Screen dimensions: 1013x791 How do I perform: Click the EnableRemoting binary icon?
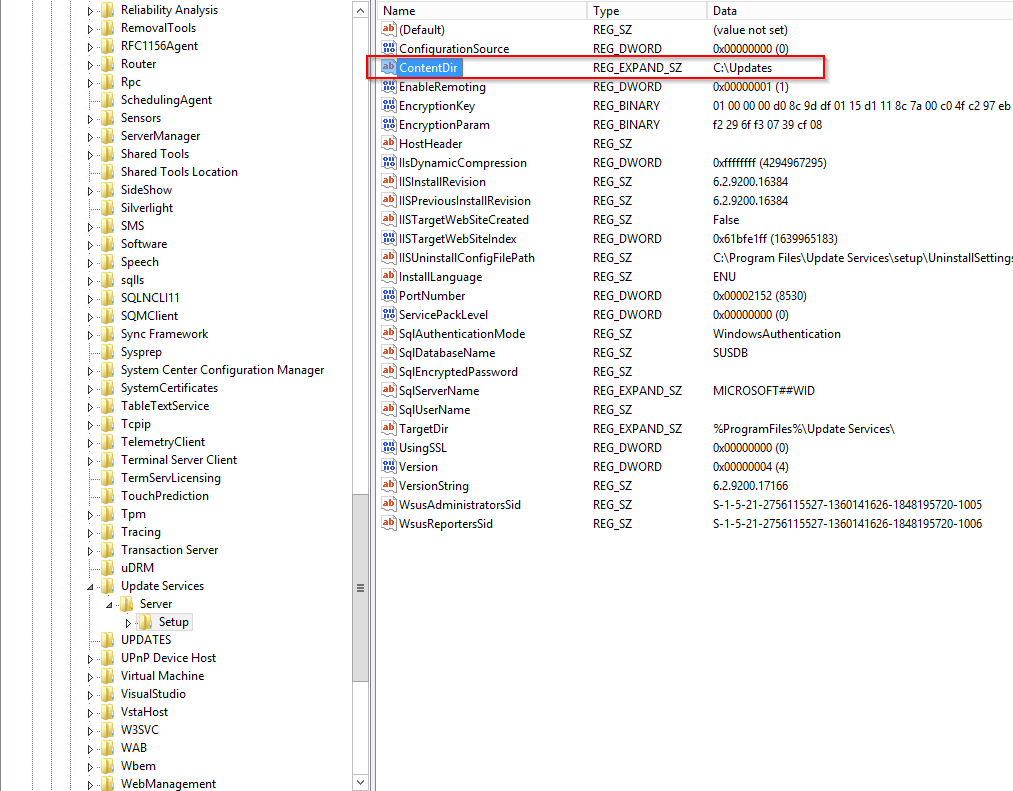coord(388,87)
